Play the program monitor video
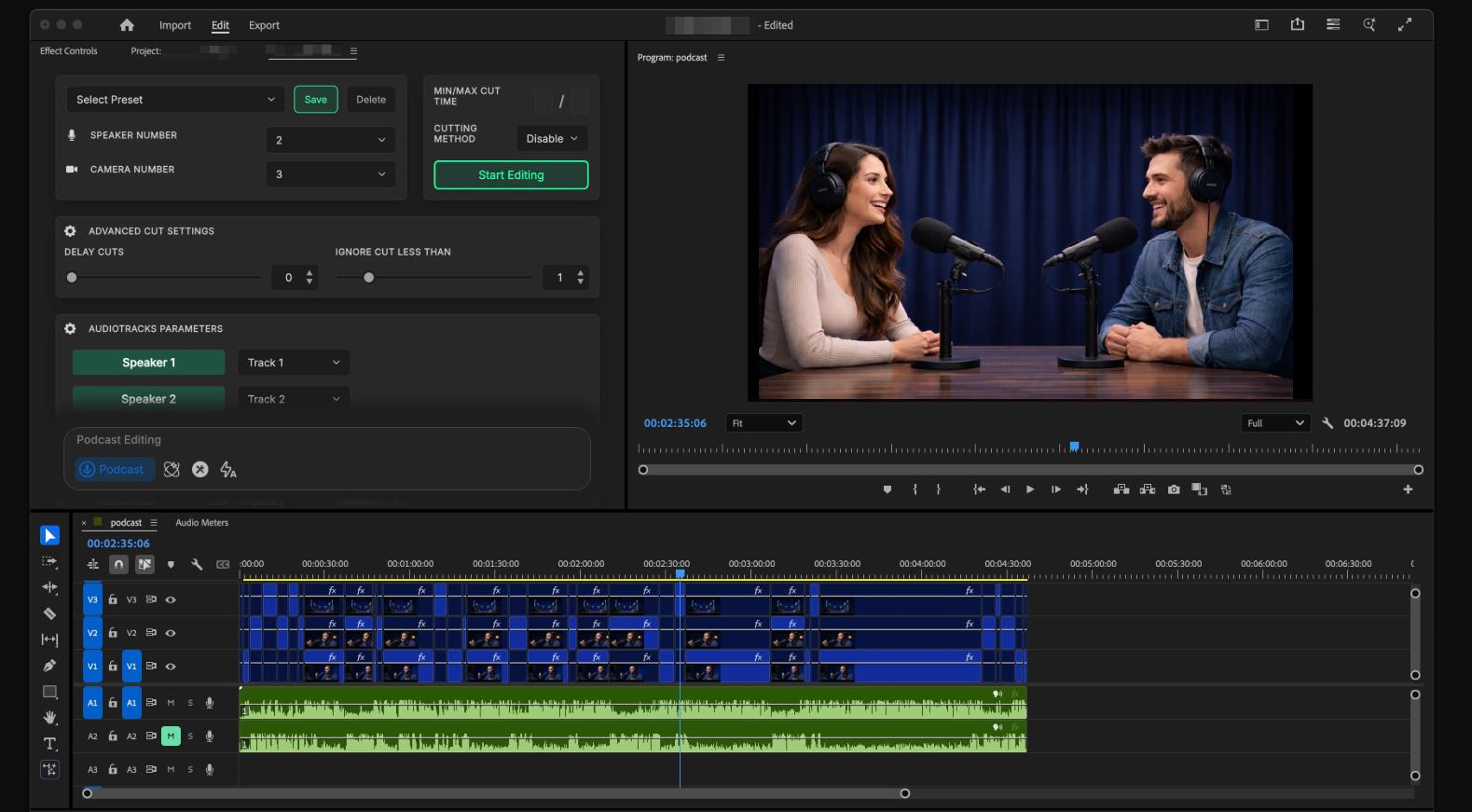Image resolution: width=1472 pixels, height=812 pixels. (x=1030, y=489)
